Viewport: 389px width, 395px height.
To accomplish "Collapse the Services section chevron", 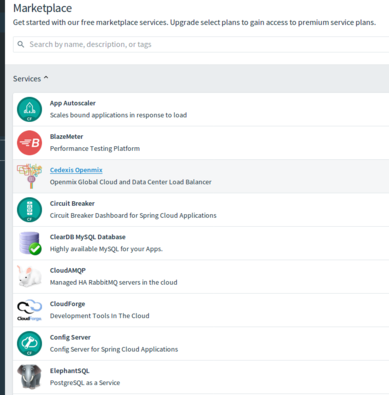I will [x=46, y=78].
